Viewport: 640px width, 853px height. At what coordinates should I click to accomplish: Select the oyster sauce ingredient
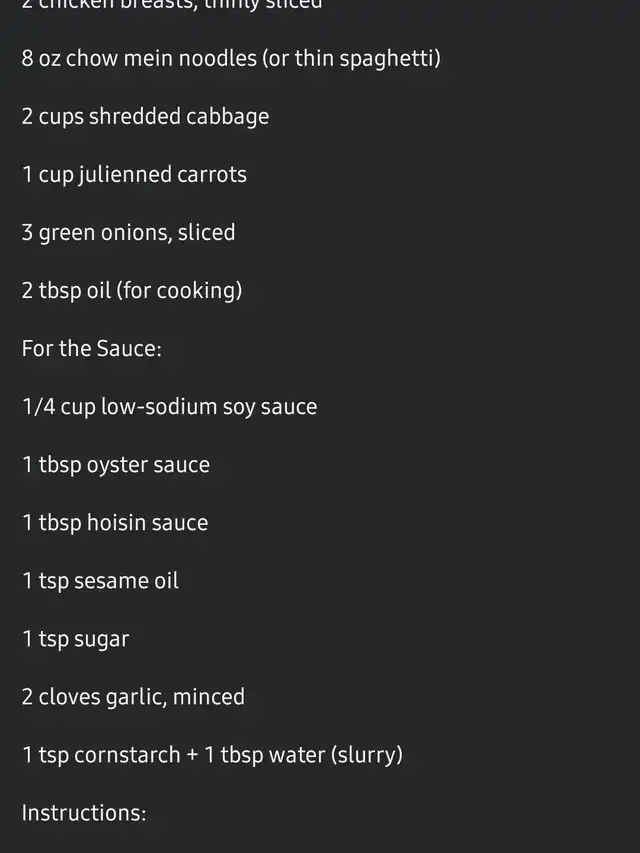tap(116, 465)
